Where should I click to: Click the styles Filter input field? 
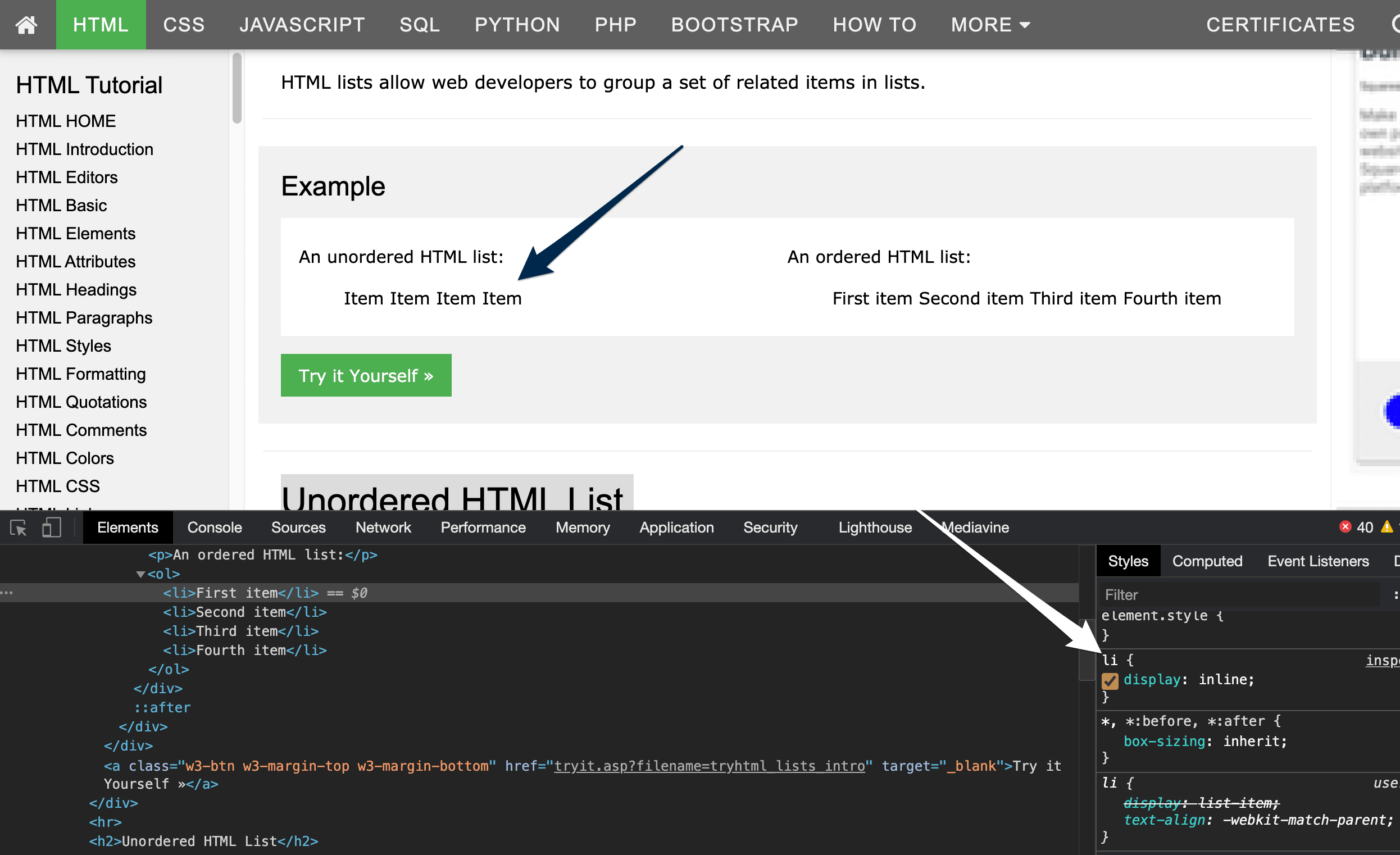(1239, 595)
